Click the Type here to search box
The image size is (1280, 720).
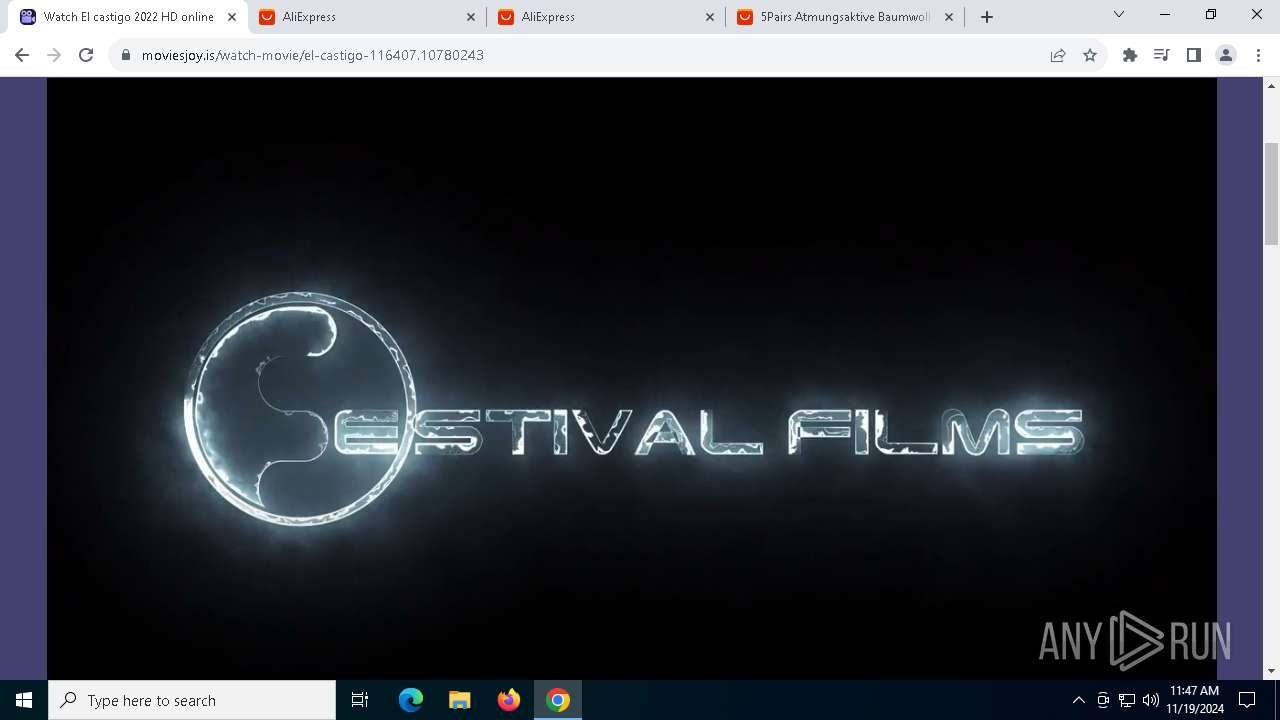coord(192,700)
